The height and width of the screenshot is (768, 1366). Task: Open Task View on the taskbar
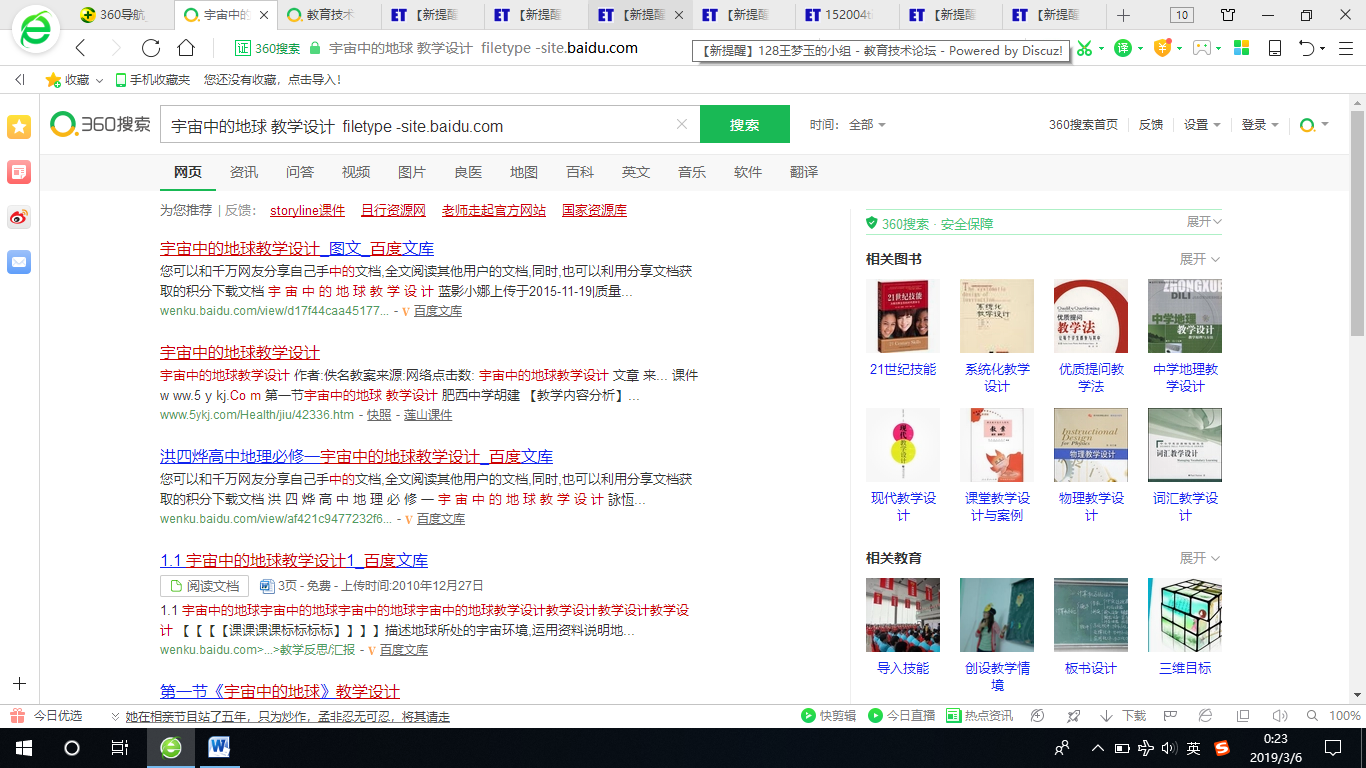(x=119, y=747)
